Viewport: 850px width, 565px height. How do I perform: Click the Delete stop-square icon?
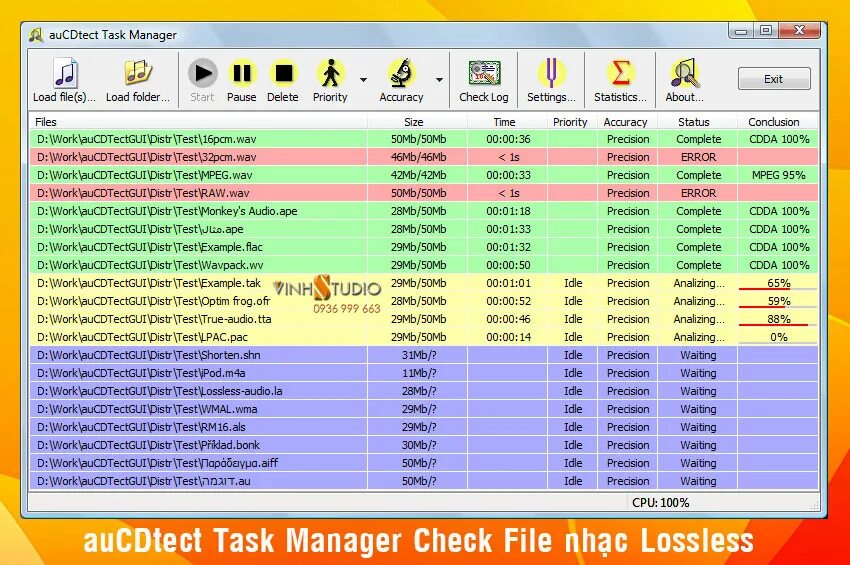coord(283,73)
